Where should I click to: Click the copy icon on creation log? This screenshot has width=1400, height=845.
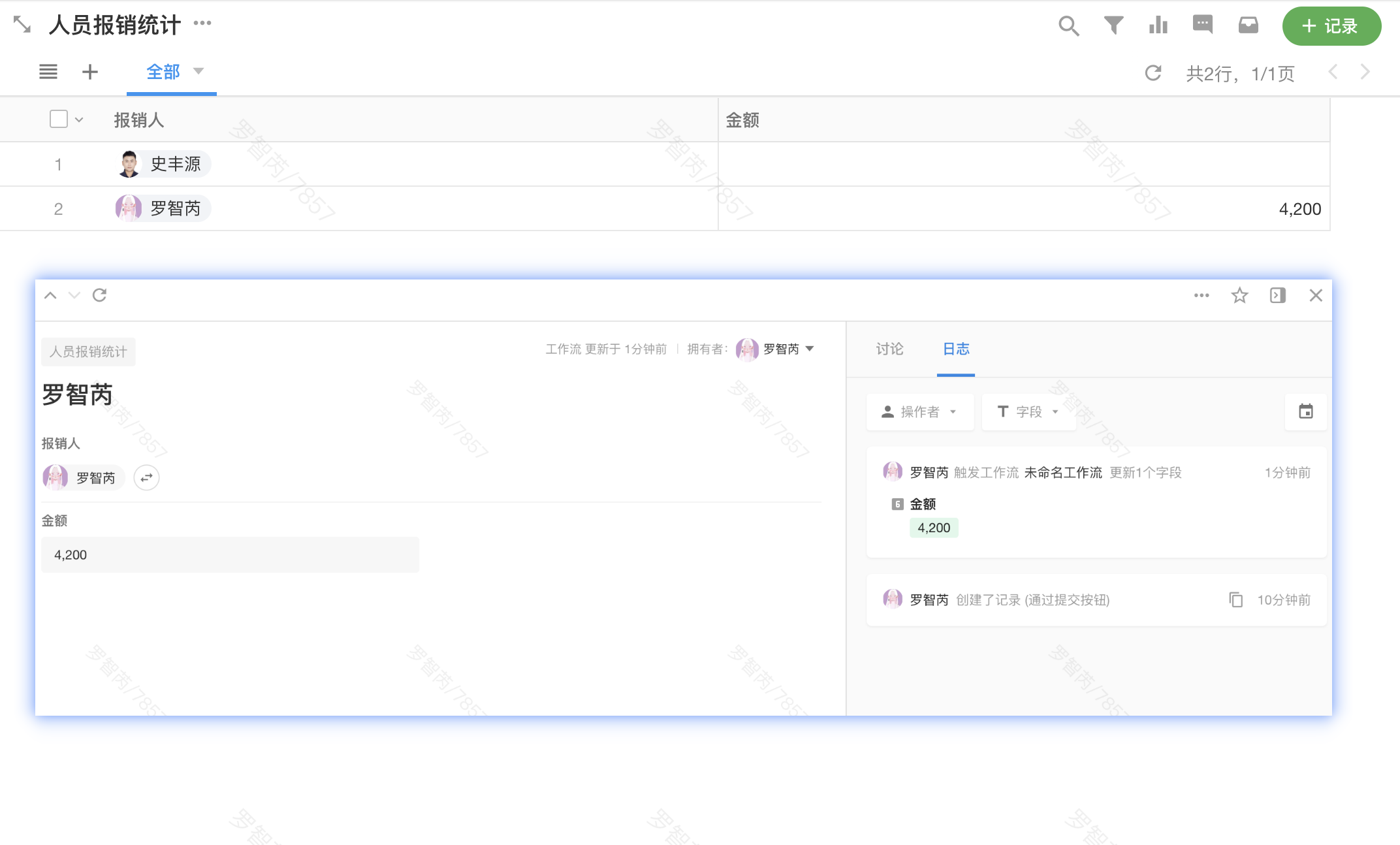(1235, 599)
